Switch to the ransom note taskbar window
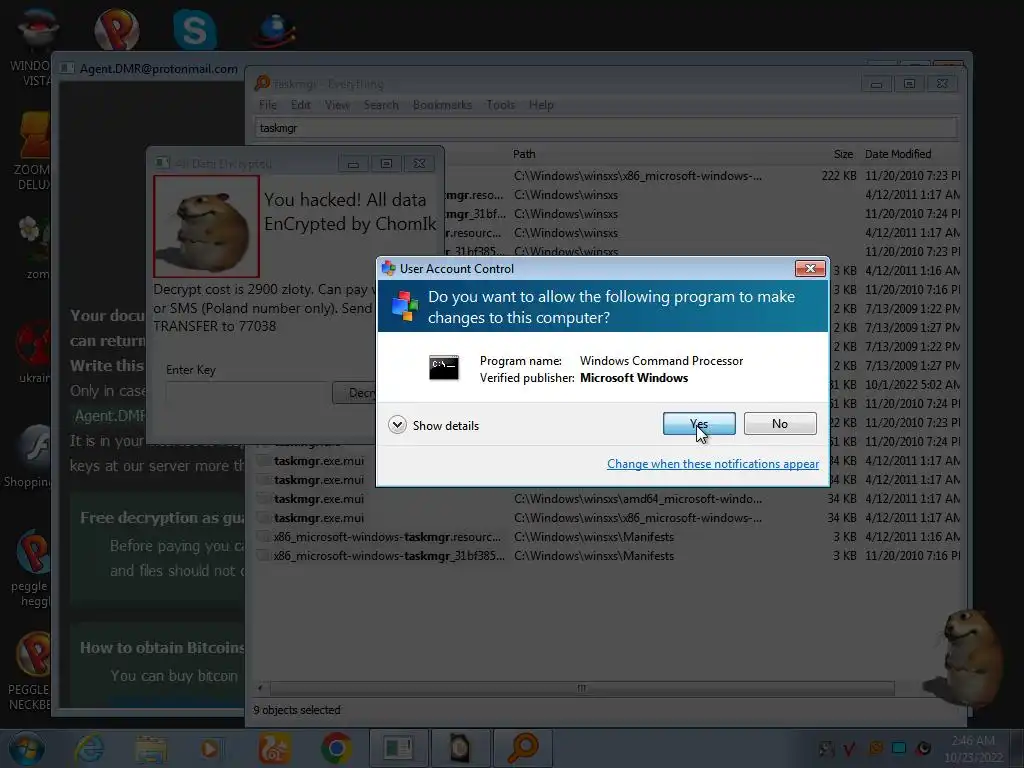Screen dimensions: 1024x768 [399, 748]
